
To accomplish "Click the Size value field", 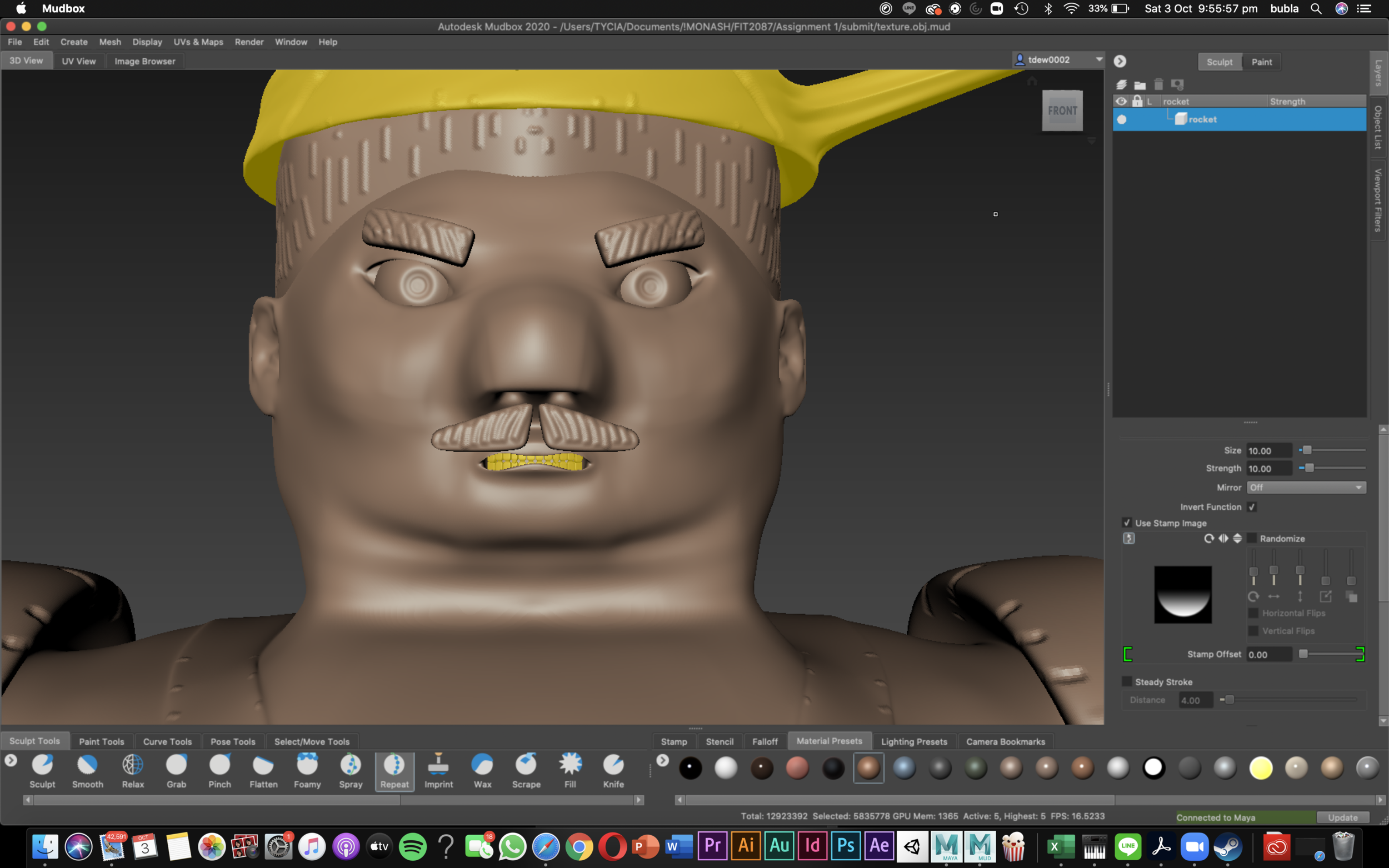I will tap(1268, 450).
